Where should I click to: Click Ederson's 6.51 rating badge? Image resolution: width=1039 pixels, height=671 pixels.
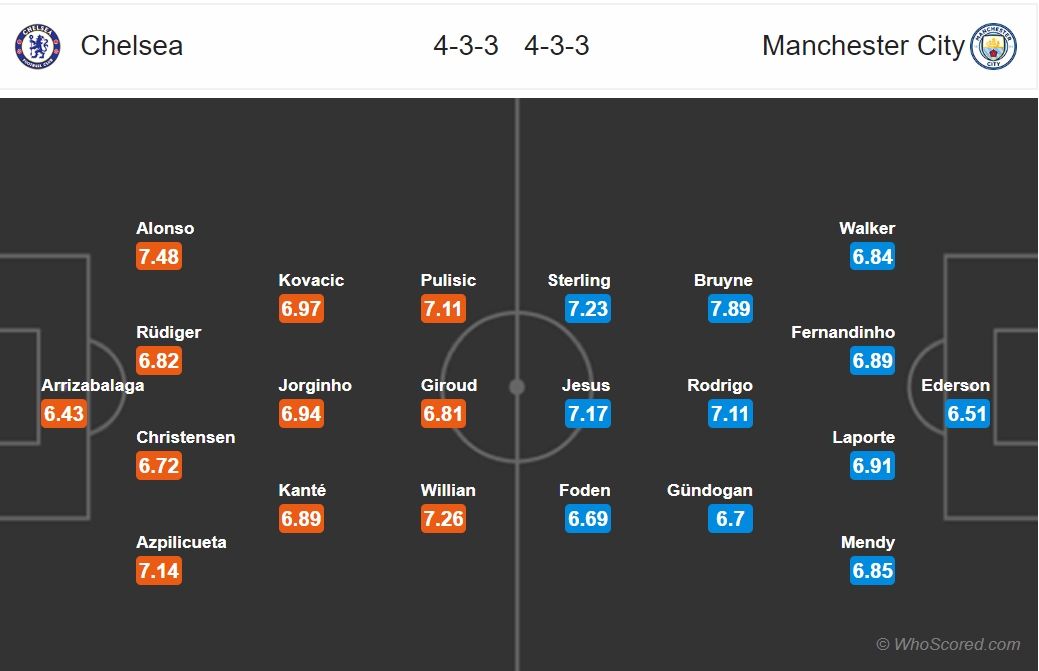967,414
